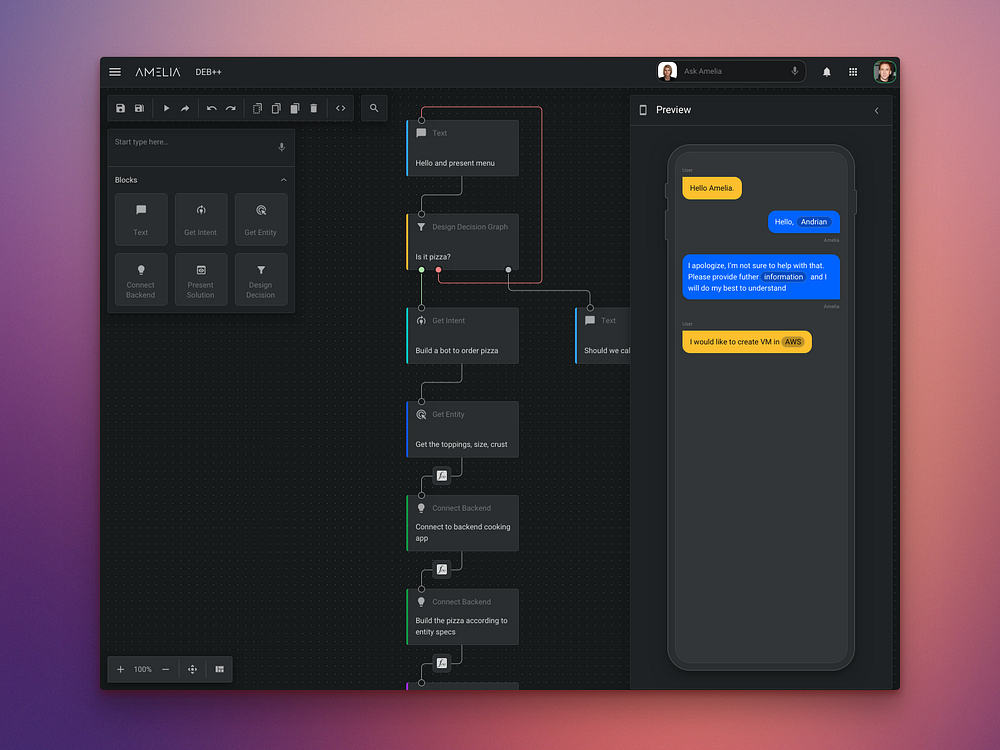Run the conversation flow with the play icon
Viewport: 1000px width, 750px height.
166,108
